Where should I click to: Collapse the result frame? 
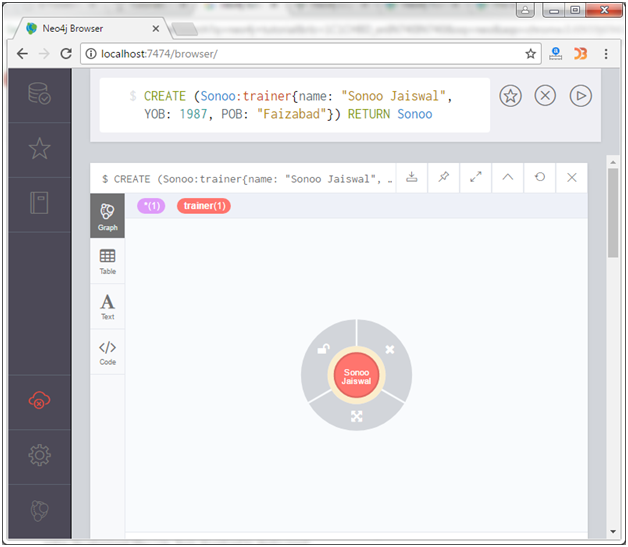(507, 177)
